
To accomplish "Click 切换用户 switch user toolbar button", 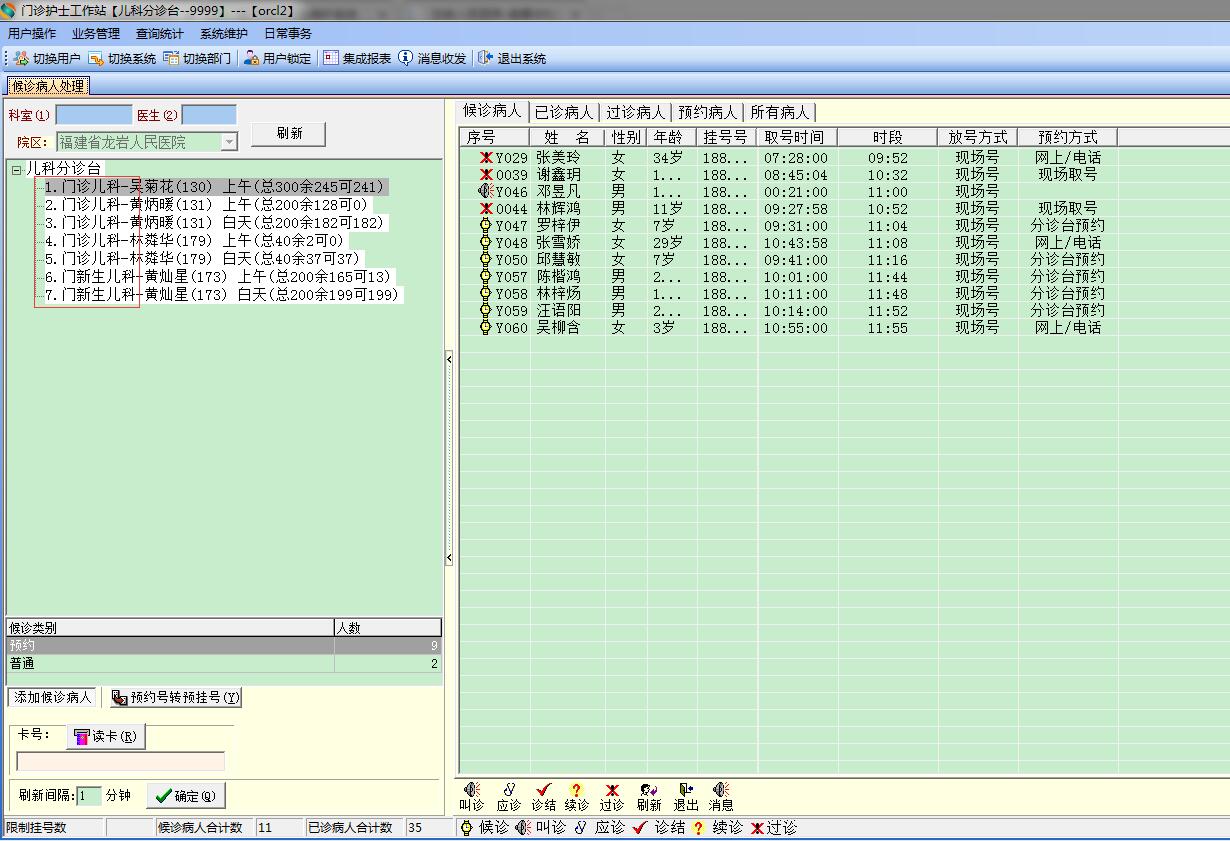I will point(47,59).
